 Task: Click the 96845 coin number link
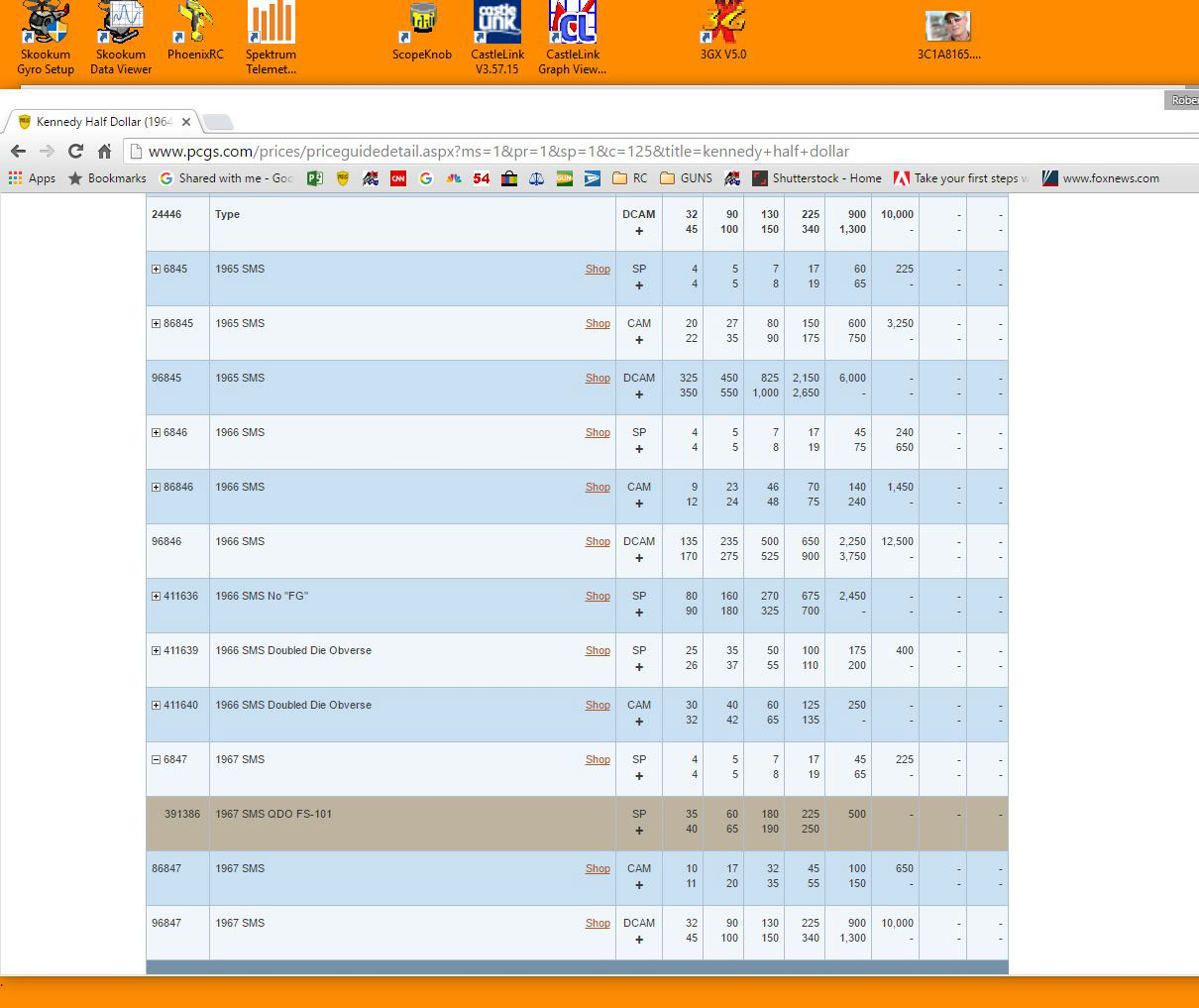tap(166, 378)
